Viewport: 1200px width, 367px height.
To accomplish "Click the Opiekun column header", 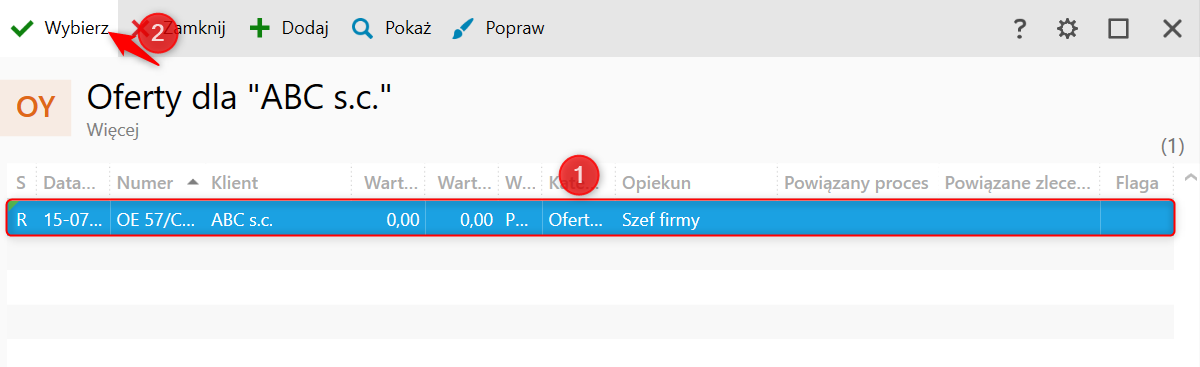I will (656, 183).
